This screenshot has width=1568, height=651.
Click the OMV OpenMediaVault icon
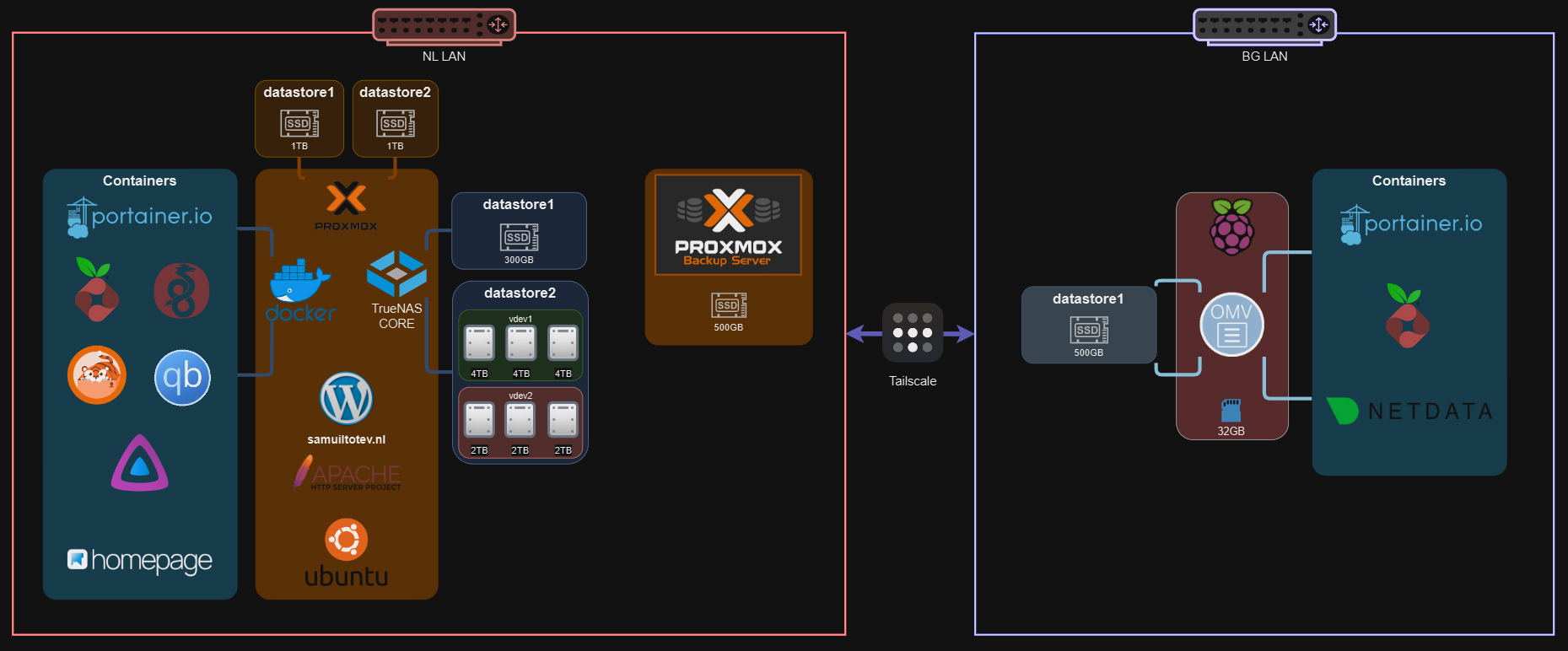click(1231, 325)
